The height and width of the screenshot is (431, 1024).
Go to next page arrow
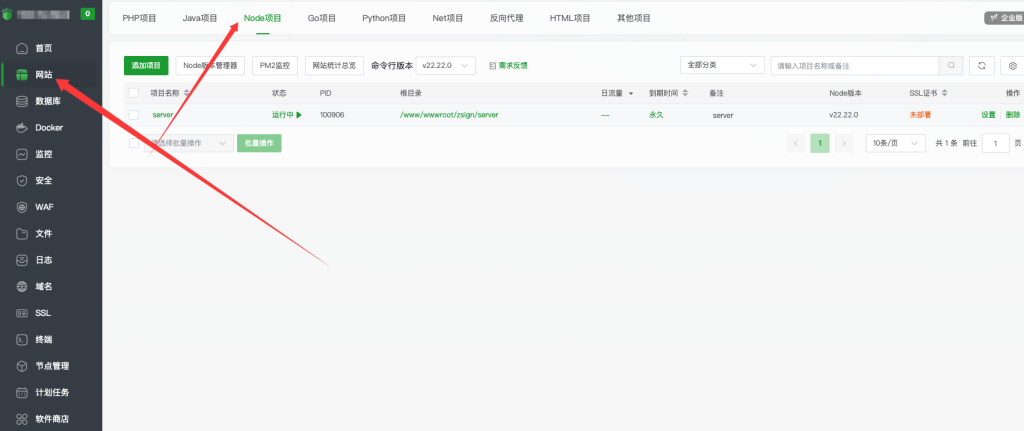coord(844,143)
